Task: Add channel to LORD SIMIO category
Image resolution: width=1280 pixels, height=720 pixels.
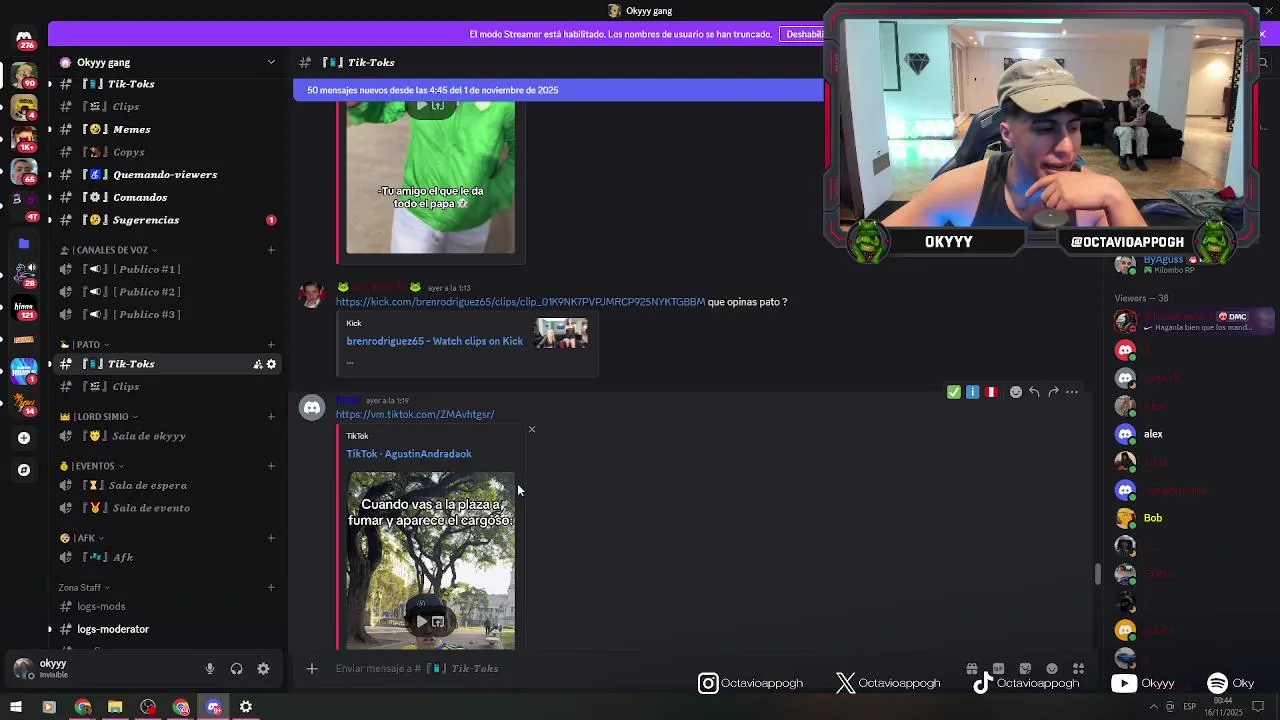Action: (x=271, y=417)
